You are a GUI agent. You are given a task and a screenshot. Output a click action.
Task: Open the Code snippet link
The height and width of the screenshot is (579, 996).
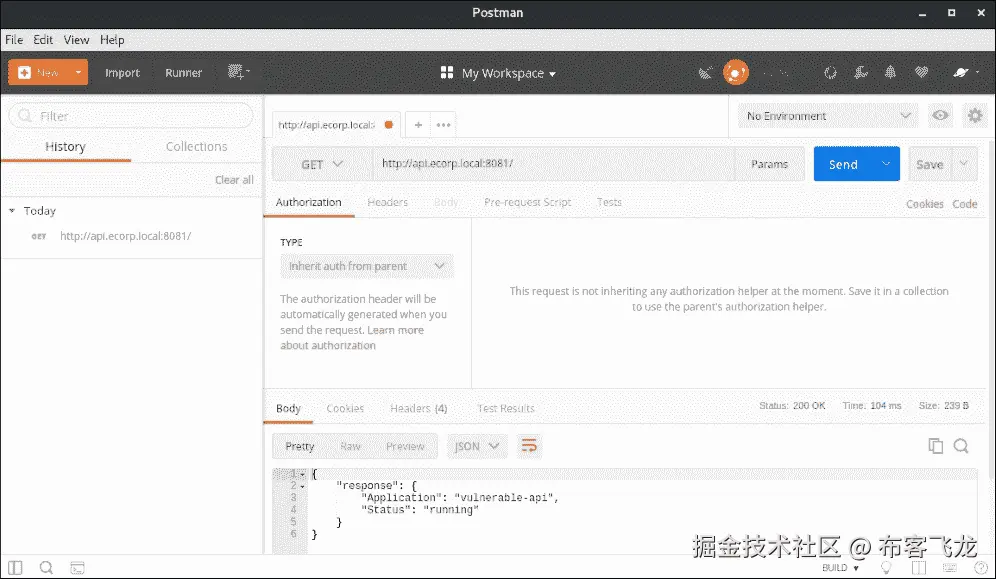tap(964, 204)
